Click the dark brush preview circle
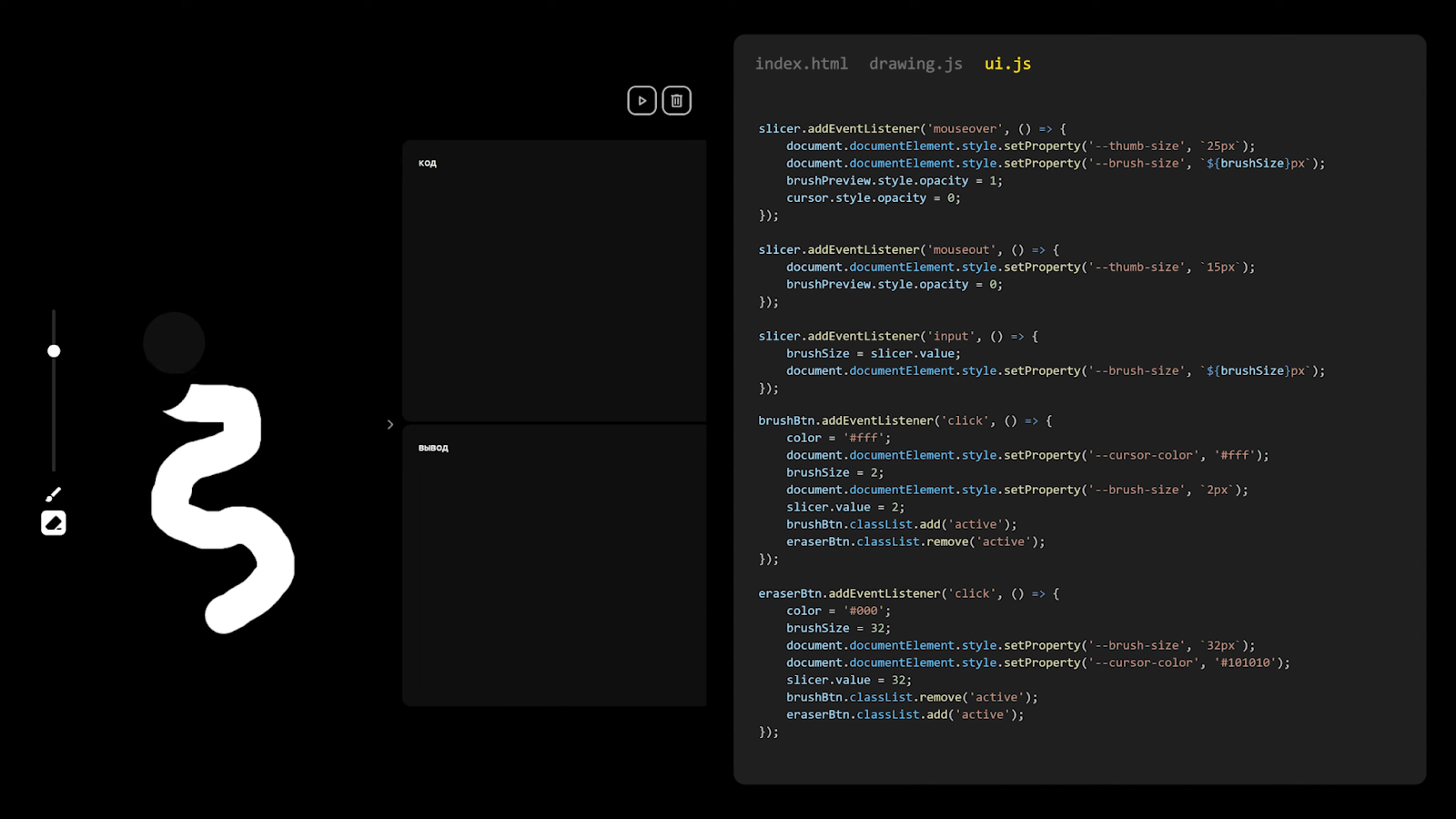This screenshot has height=819, width=1456. click(x=174, y=343)
